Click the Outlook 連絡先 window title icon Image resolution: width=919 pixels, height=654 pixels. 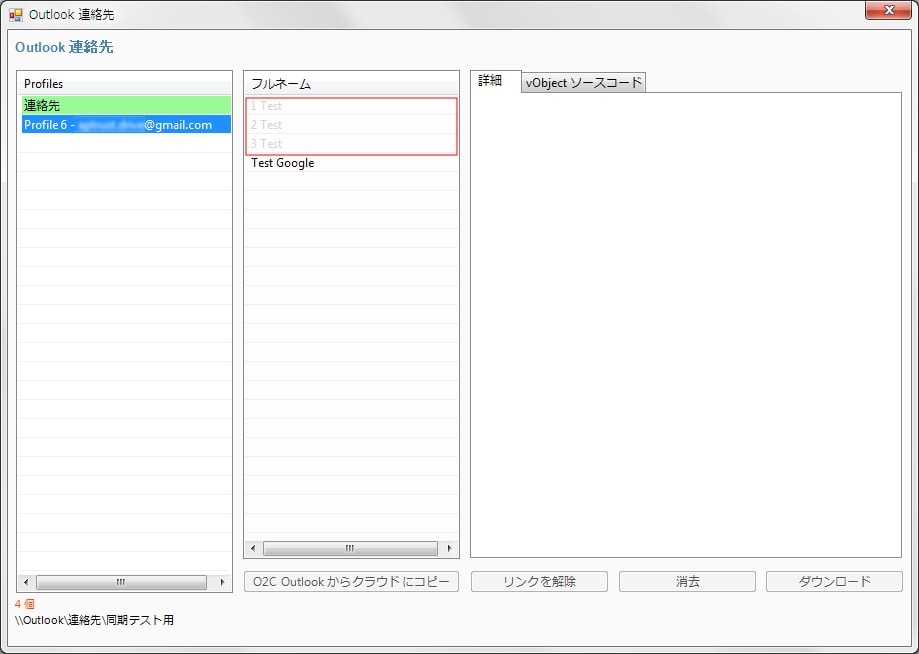point(16,15)
